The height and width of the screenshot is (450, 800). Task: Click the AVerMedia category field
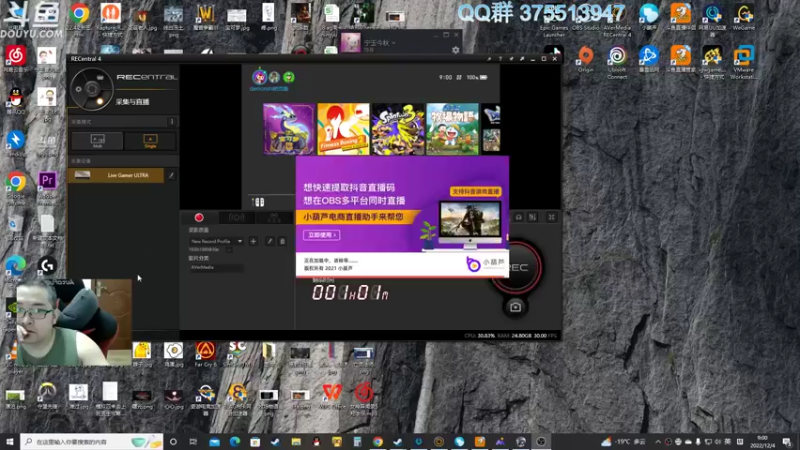pos(216,267)
